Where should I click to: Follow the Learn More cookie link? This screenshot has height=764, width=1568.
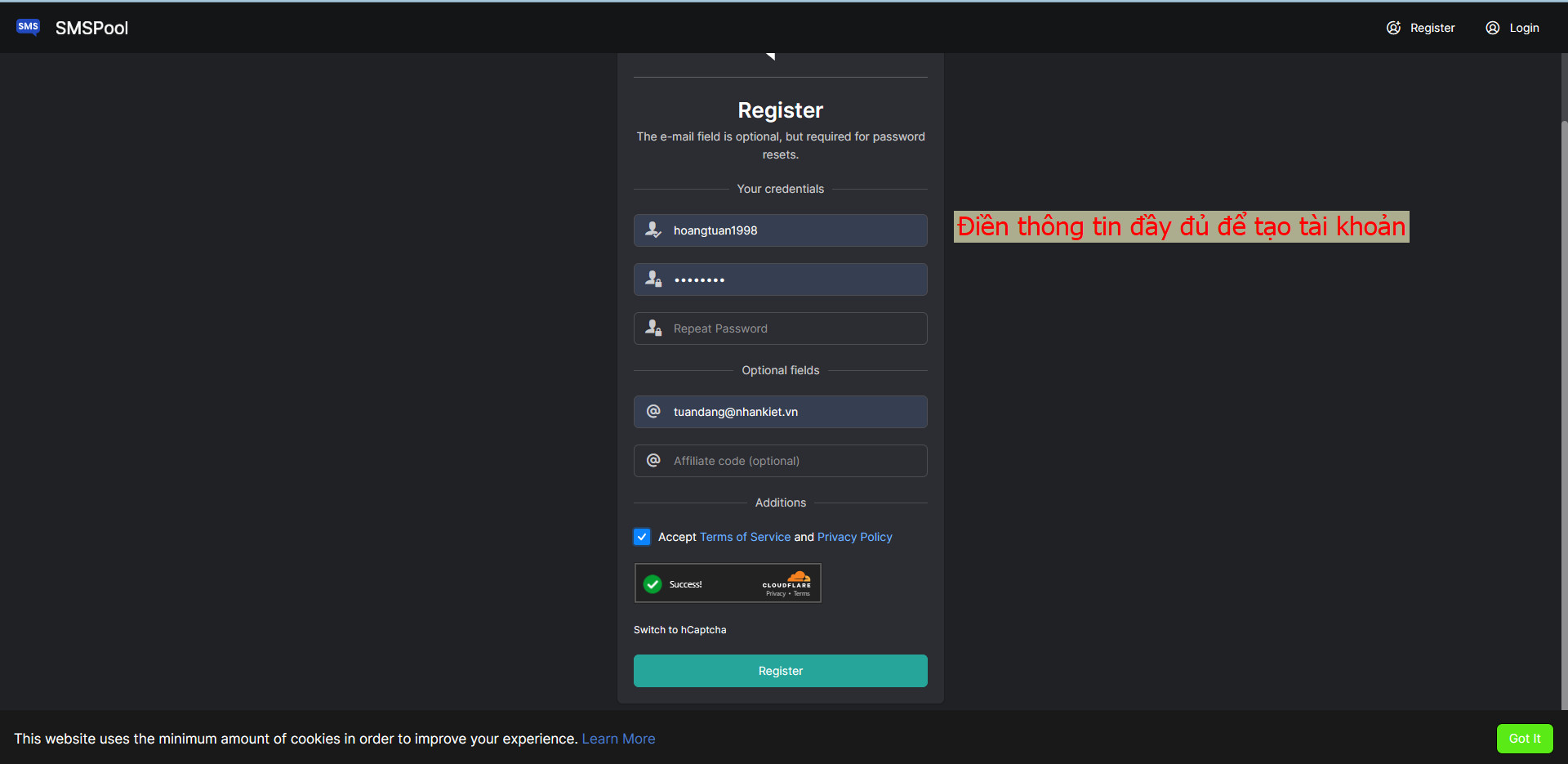tap(618, 739)
